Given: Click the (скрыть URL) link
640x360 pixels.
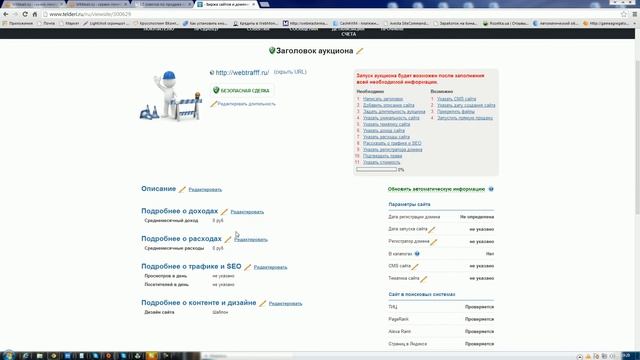Looking at the screenshot, I should click(290, 72).
